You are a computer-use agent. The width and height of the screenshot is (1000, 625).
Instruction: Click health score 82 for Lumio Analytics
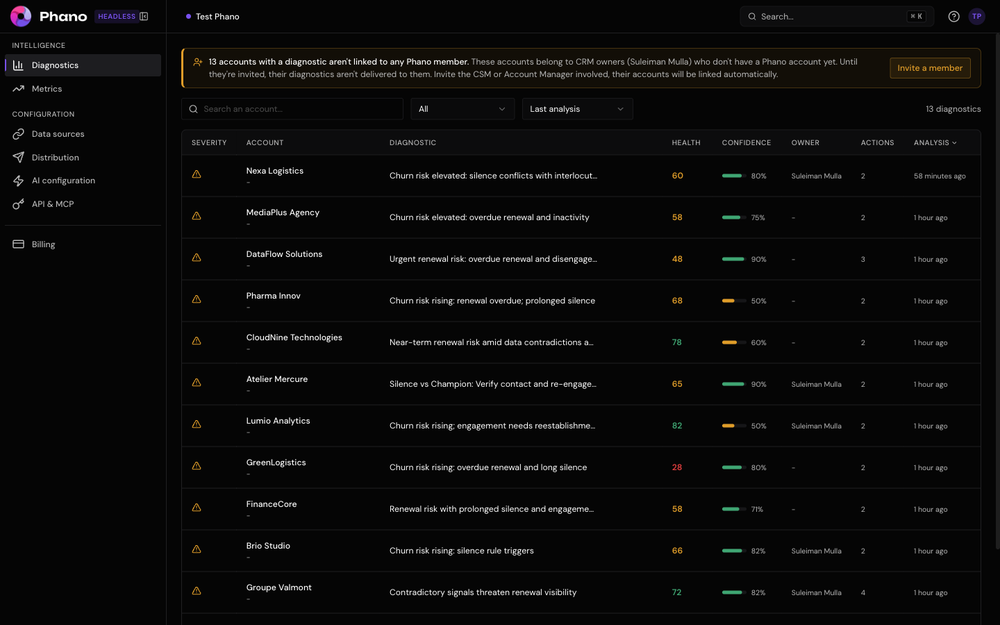coord(677,426)
